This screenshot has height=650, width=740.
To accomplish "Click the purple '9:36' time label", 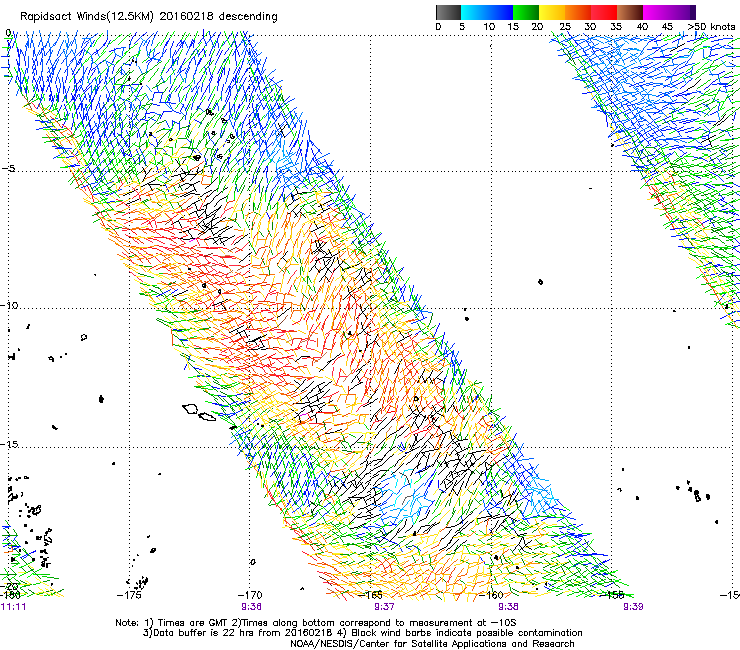I will click(252, 607).
